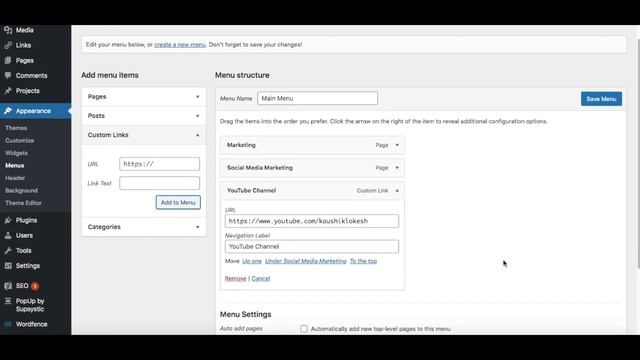Remove the YouTube Channel menu item

click(236, 279)
